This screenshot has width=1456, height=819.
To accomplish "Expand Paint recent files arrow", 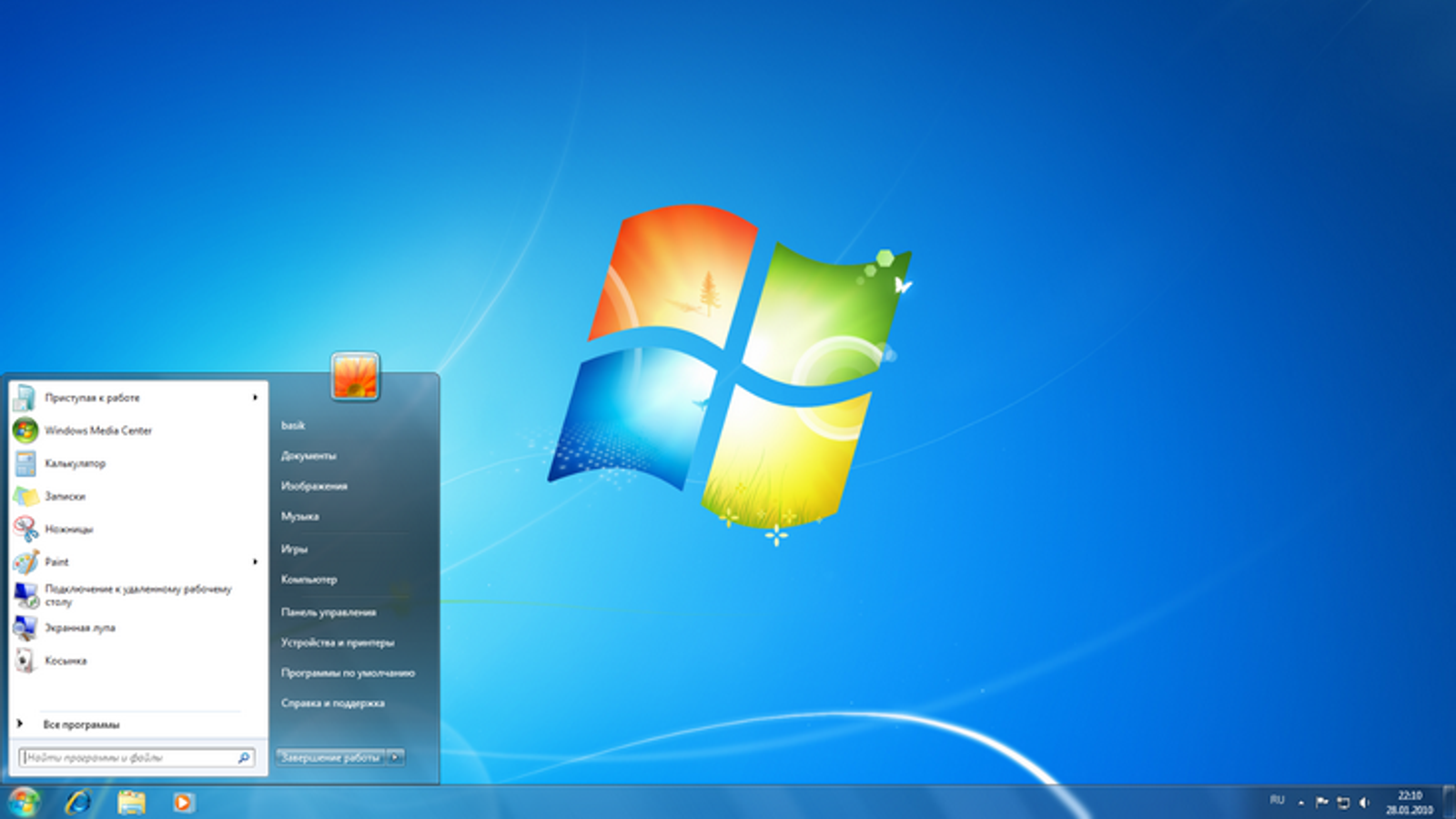I will point(255,561).
